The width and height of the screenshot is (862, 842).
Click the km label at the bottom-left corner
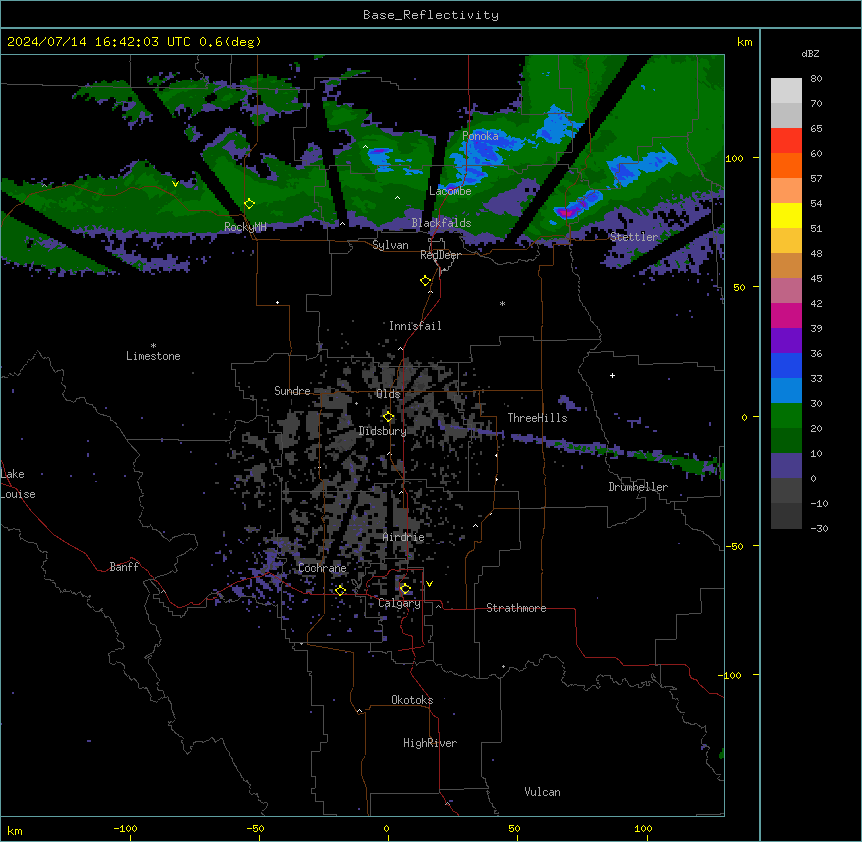click(15, 831)
